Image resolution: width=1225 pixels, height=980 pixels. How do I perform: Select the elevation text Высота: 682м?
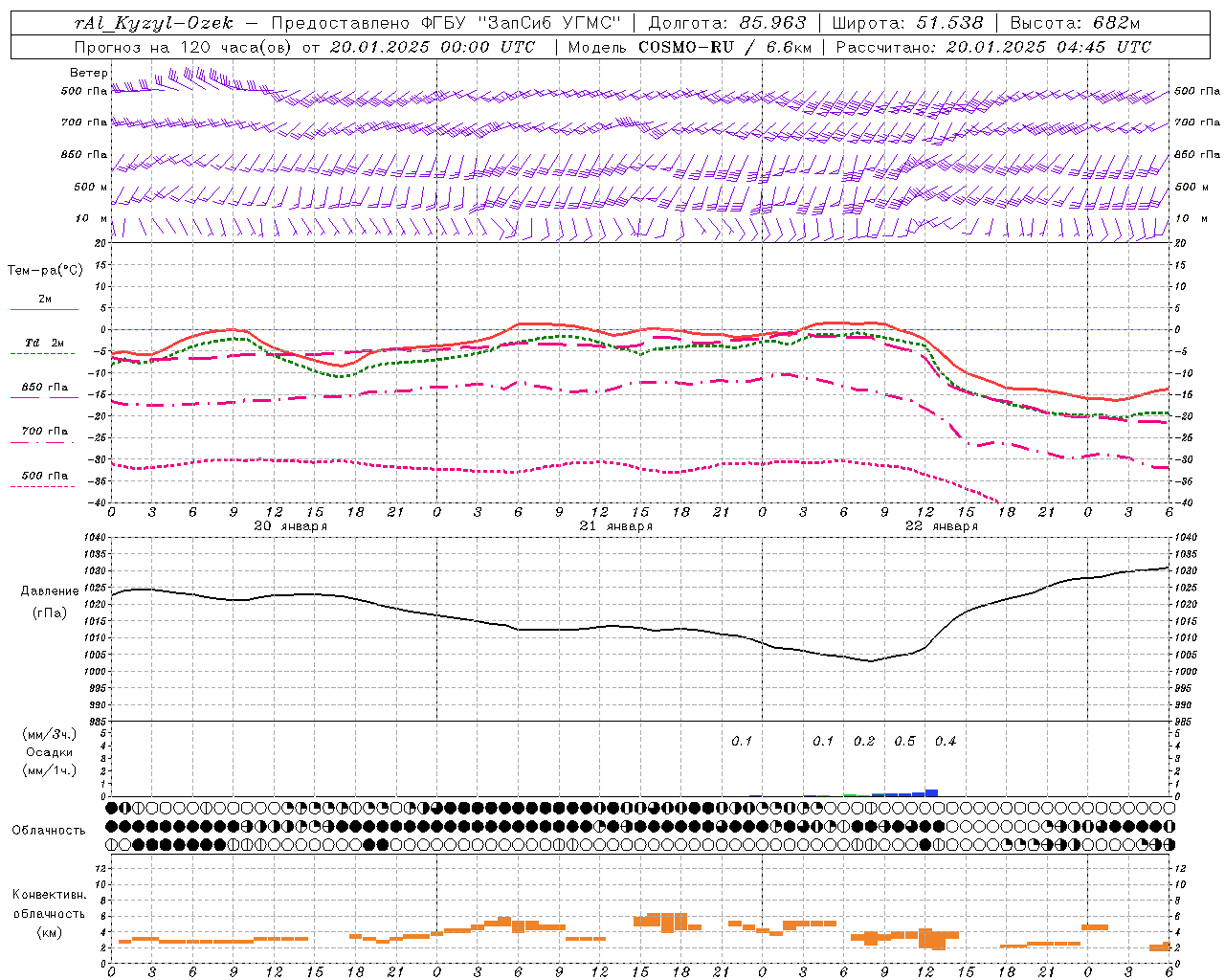1075,23
